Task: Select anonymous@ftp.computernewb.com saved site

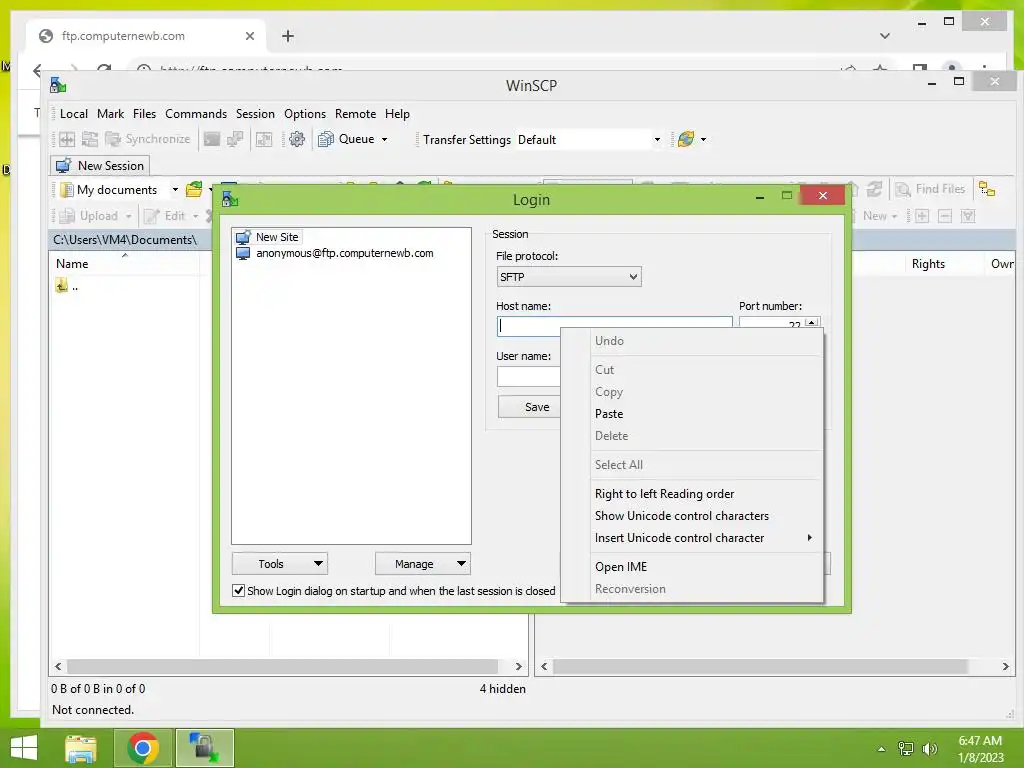Action: [x=335, y=253]
